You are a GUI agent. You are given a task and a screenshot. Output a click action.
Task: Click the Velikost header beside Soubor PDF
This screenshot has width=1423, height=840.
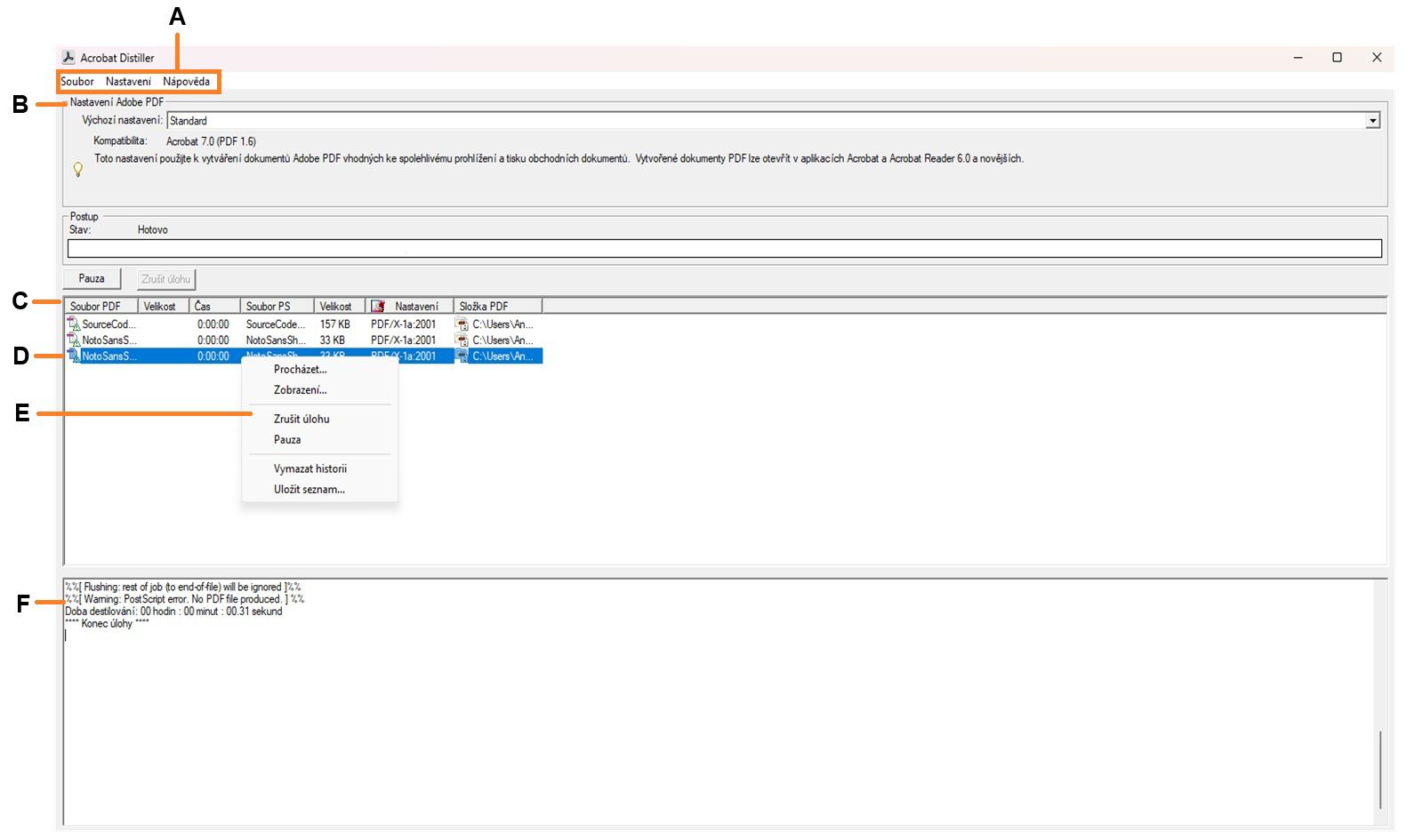pos(164,307)
